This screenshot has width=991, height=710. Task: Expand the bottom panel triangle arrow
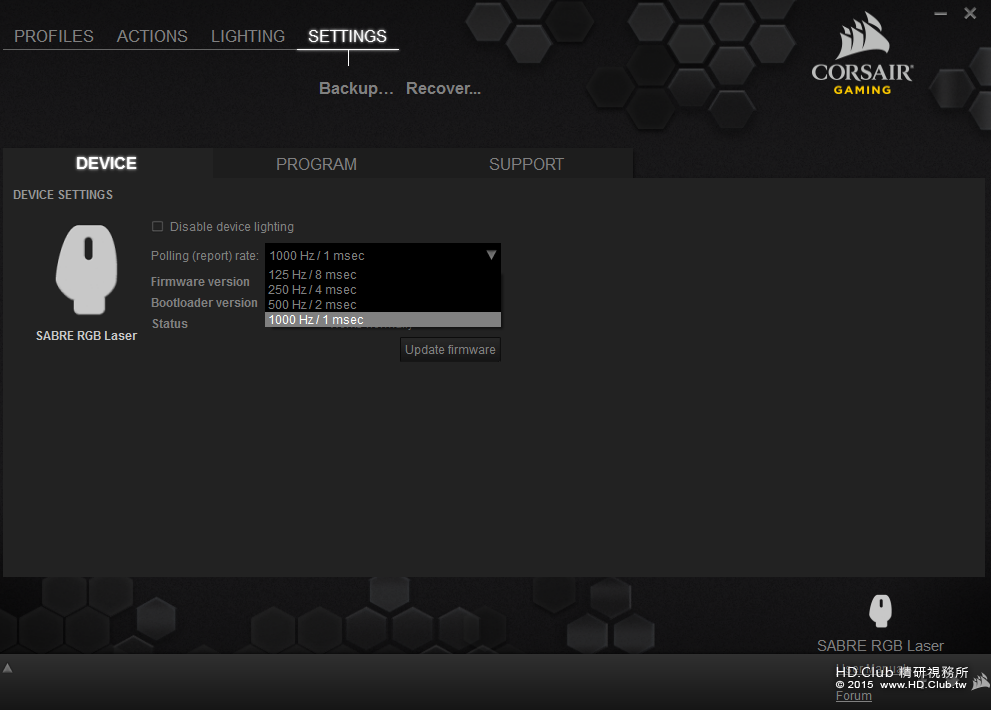(8, 668)
